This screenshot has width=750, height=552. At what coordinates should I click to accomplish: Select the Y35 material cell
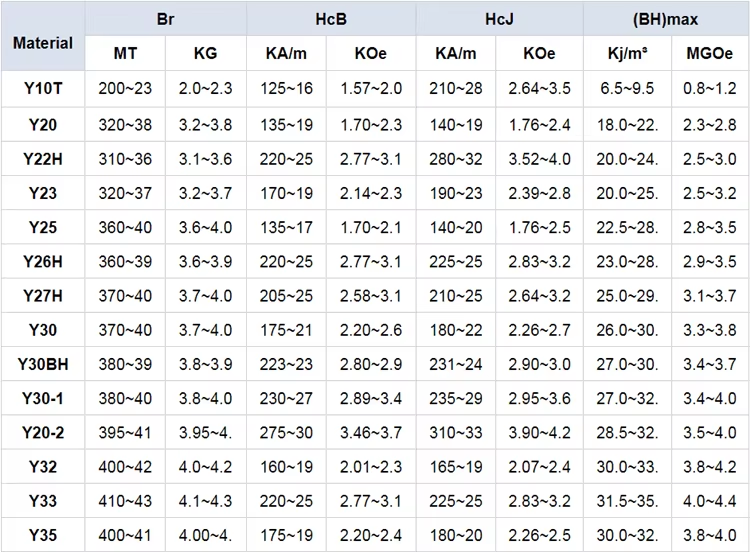[x=43, y=535]
